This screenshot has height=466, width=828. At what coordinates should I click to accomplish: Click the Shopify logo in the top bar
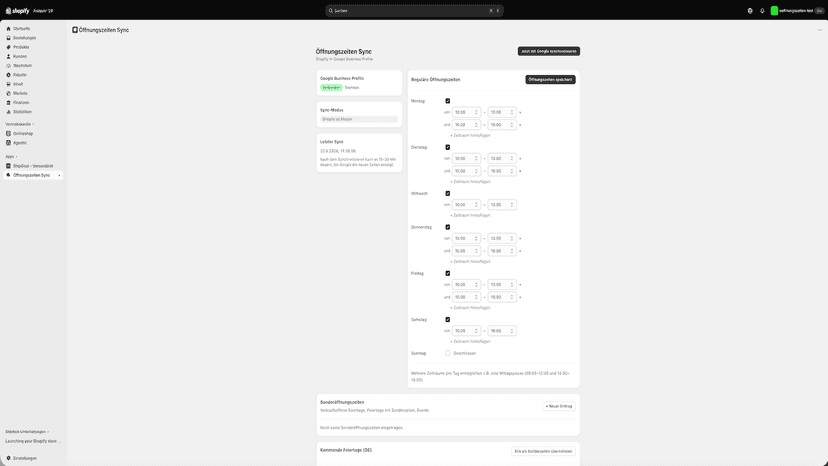point(17,11)
